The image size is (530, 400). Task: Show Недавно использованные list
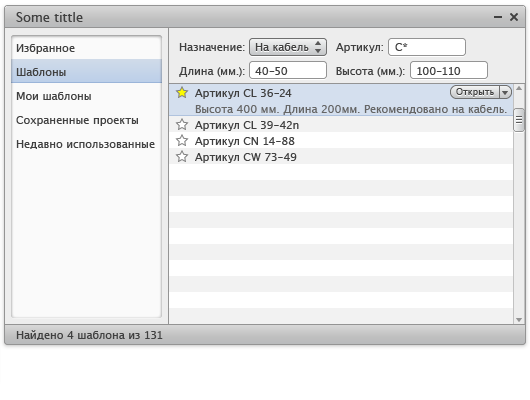pos(87,144)
